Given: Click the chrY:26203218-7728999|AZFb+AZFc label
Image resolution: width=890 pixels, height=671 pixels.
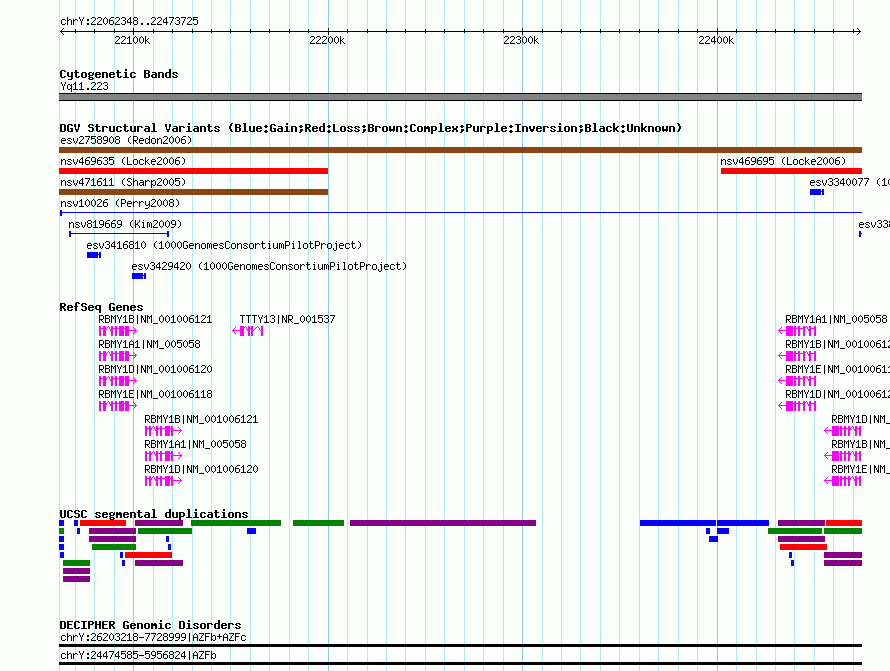Looking at the screenshot, I should 153,638.
